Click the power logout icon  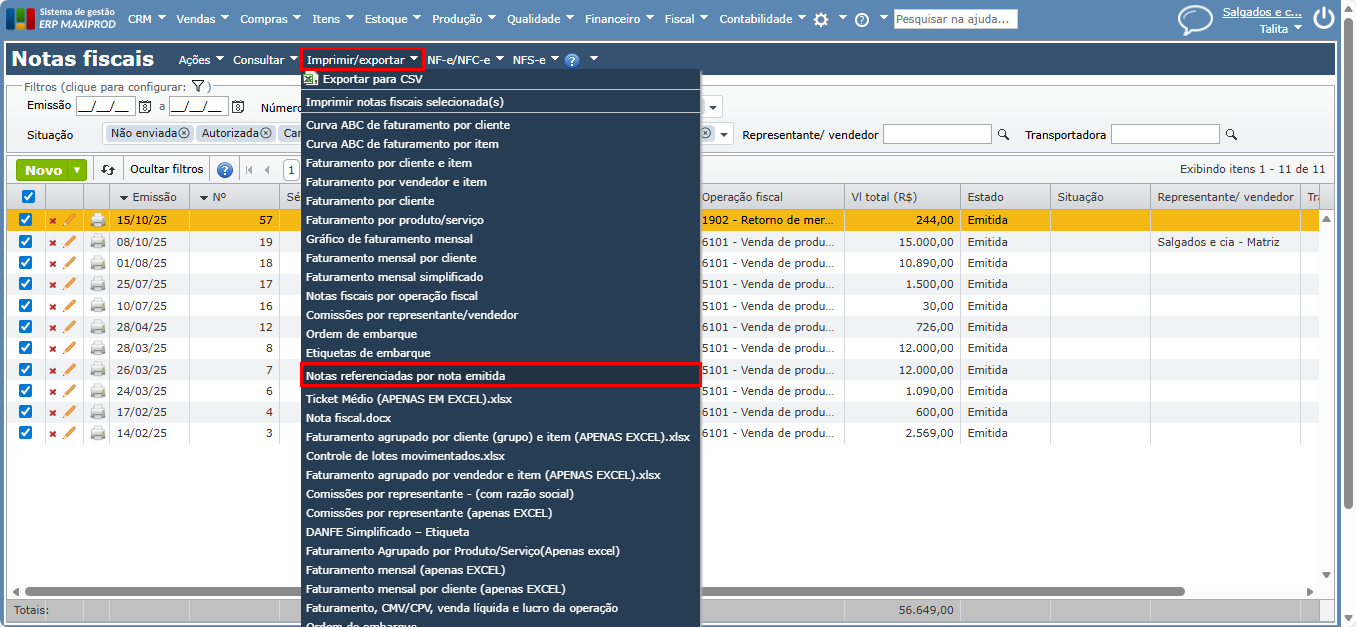[x=1323, y=19]
